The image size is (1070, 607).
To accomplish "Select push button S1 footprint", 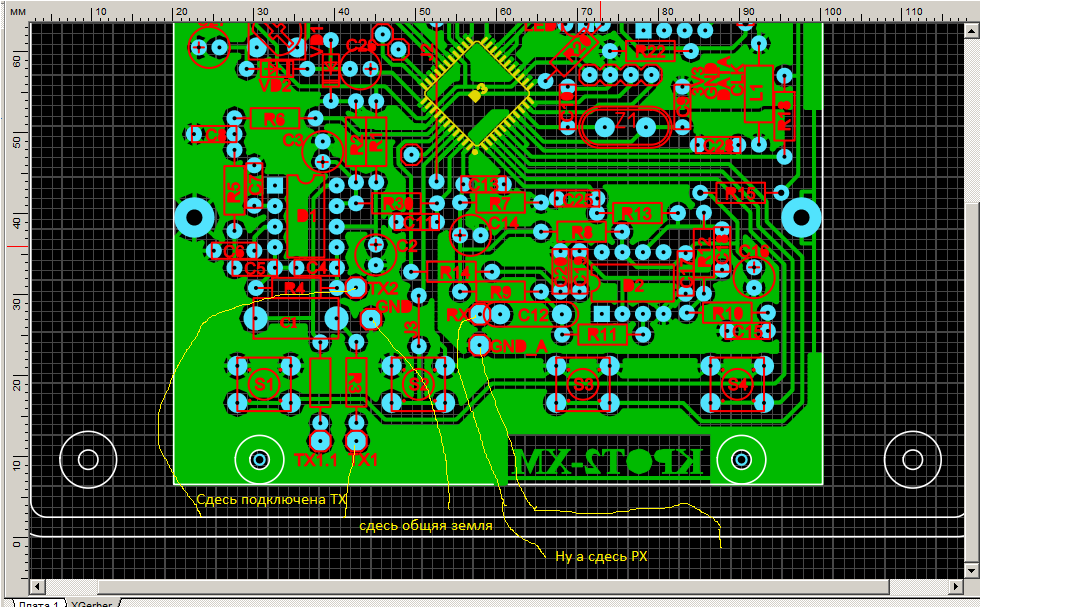I will point(263,385).
